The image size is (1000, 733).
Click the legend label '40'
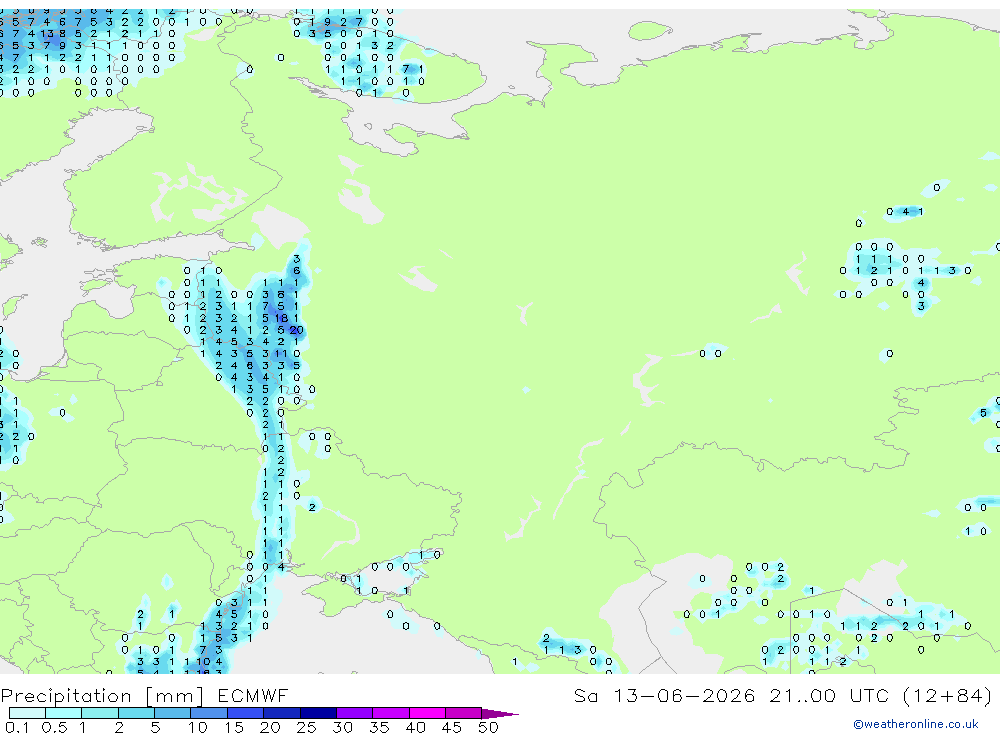click(415, 727)
